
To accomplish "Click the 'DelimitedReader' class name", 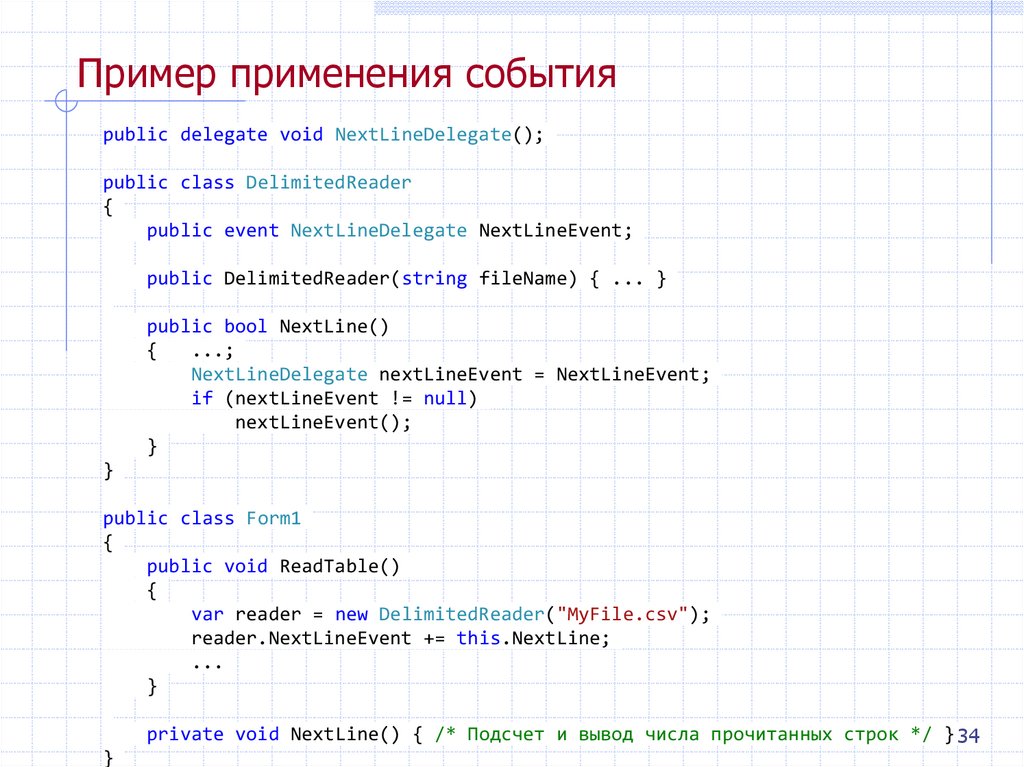I will [x=328, y=182].
